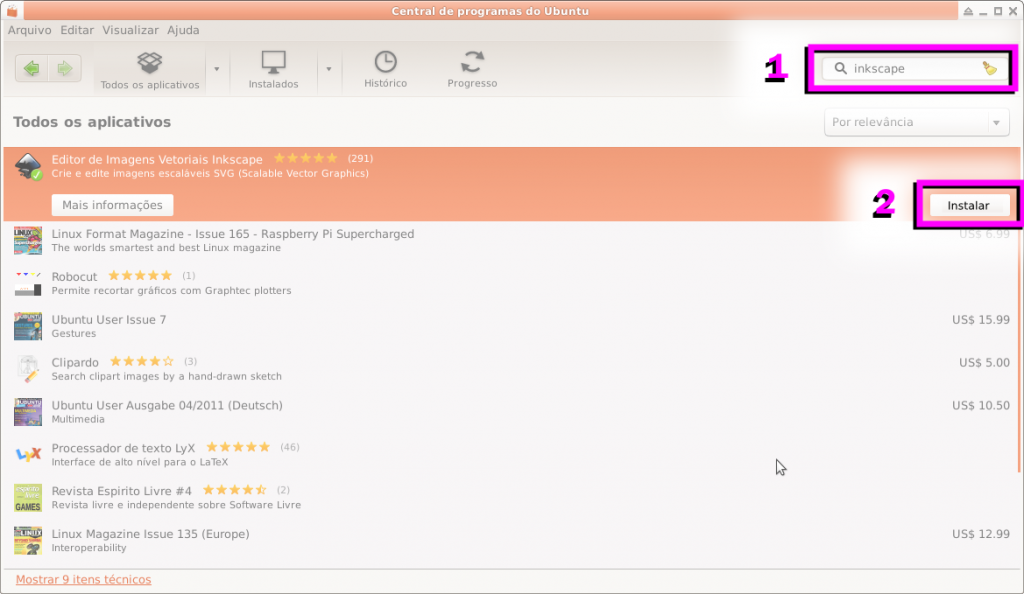Screen dimensions: 1024x594
Task: Click the Robocut application icon
Action: (x=28, y=283)
